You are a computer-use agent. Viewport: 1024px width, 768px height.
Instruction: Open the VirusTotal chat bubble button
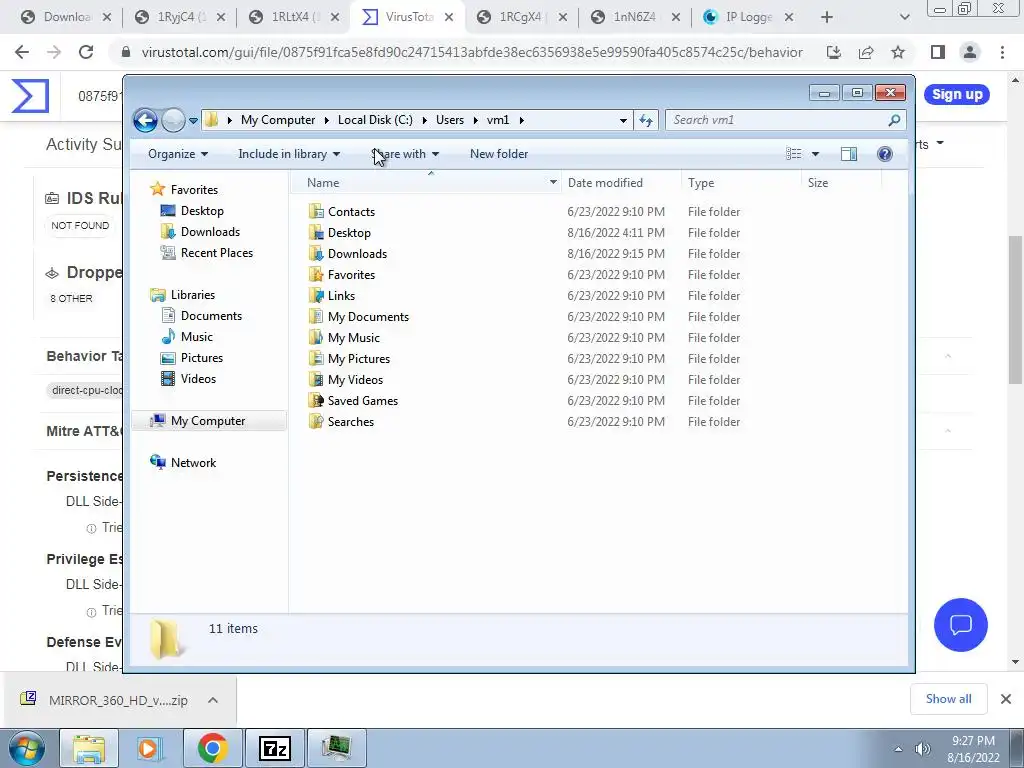point(961,625)
